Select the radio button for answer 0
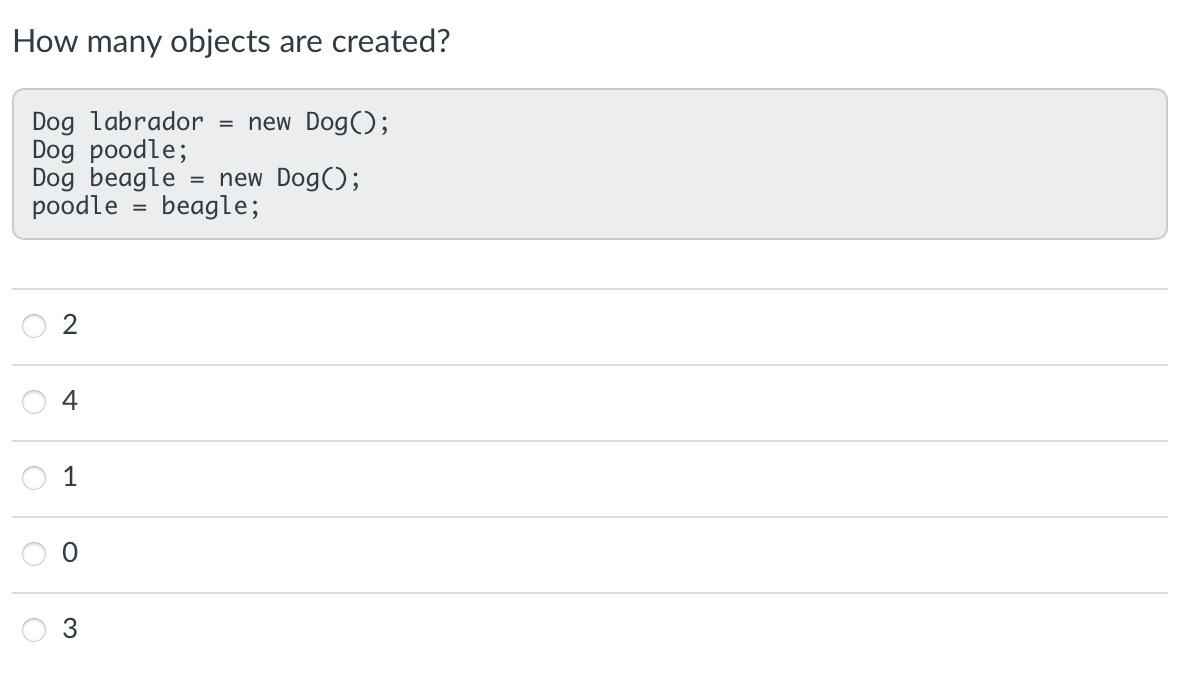This screenshot has width=1182, height=682. coord(33,553)
